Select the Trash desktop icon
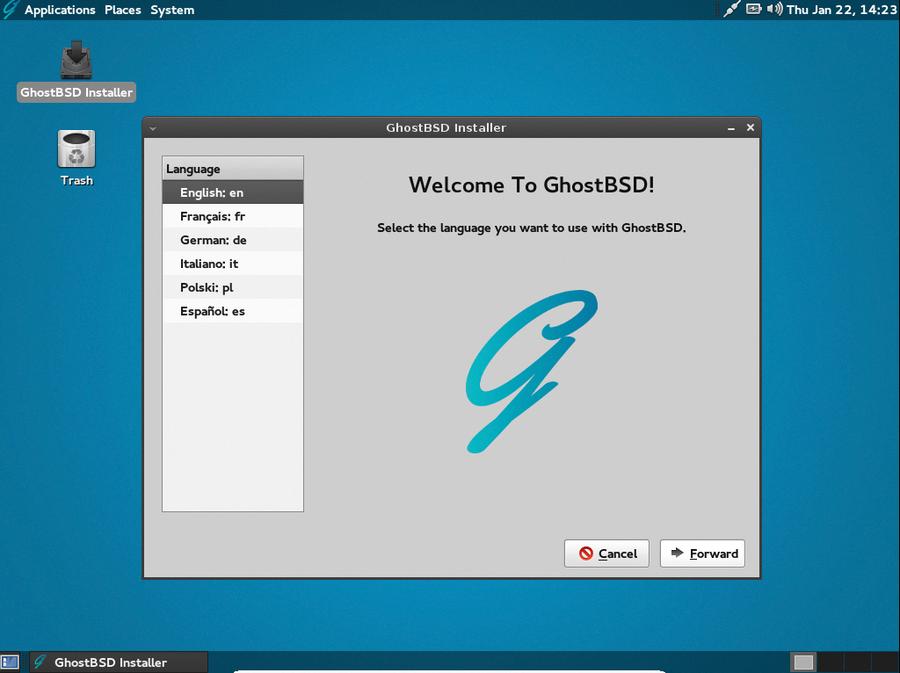Viewport: 900px width, 673px height. (76, 158)
